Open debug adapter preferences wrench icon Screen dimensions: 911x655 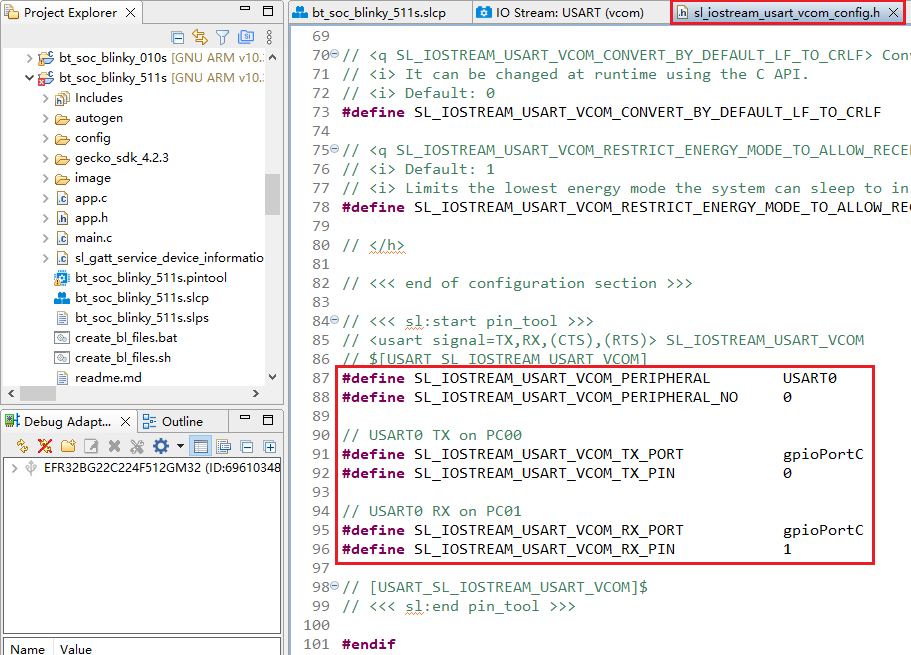136,445
